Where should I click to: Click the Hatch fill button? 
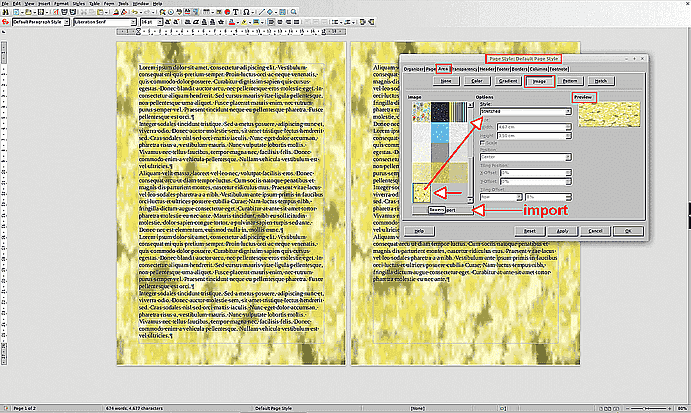601,81
